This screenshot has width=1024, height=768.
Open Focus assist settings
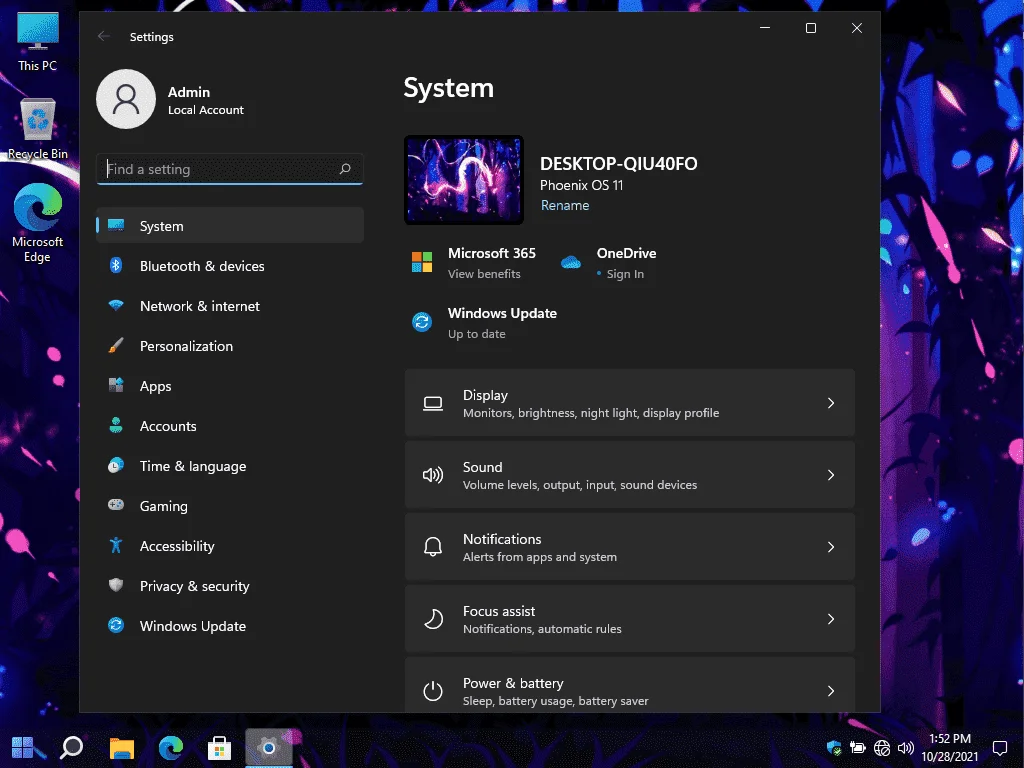630,618
